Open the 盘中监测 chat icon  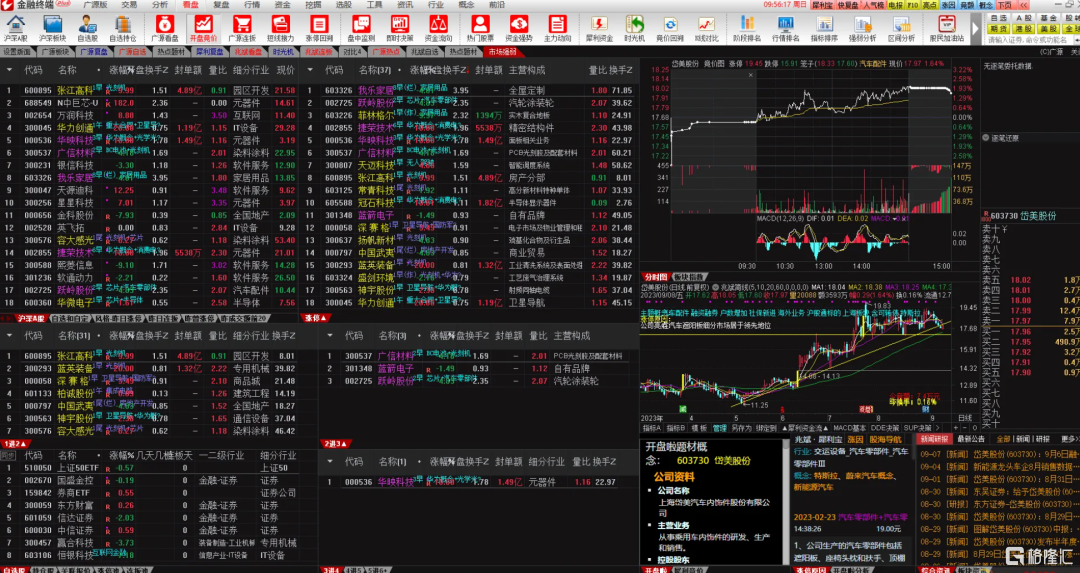[361, 26]
